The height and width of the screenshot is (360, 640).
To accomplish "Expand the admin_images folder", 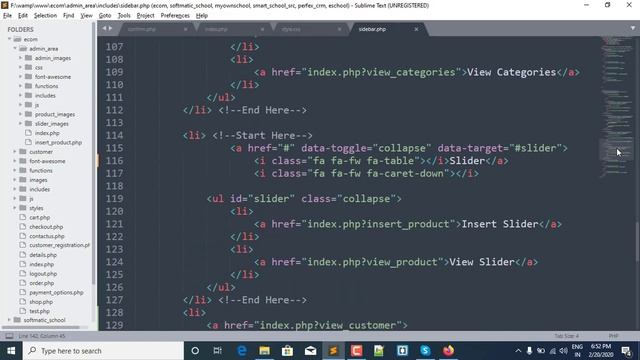I will (20, 58).
